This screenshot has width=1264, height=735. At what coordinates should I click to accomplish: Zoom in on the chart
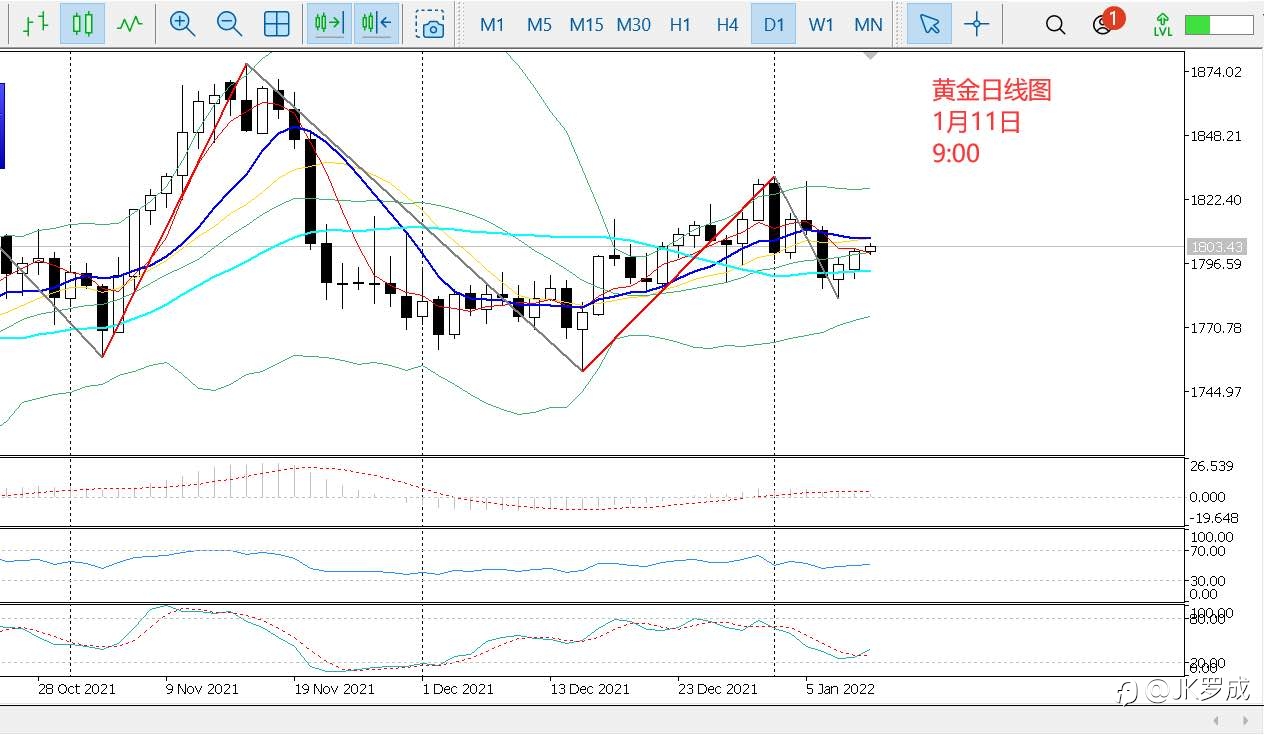pyautogui.click(x=182, y=24)
